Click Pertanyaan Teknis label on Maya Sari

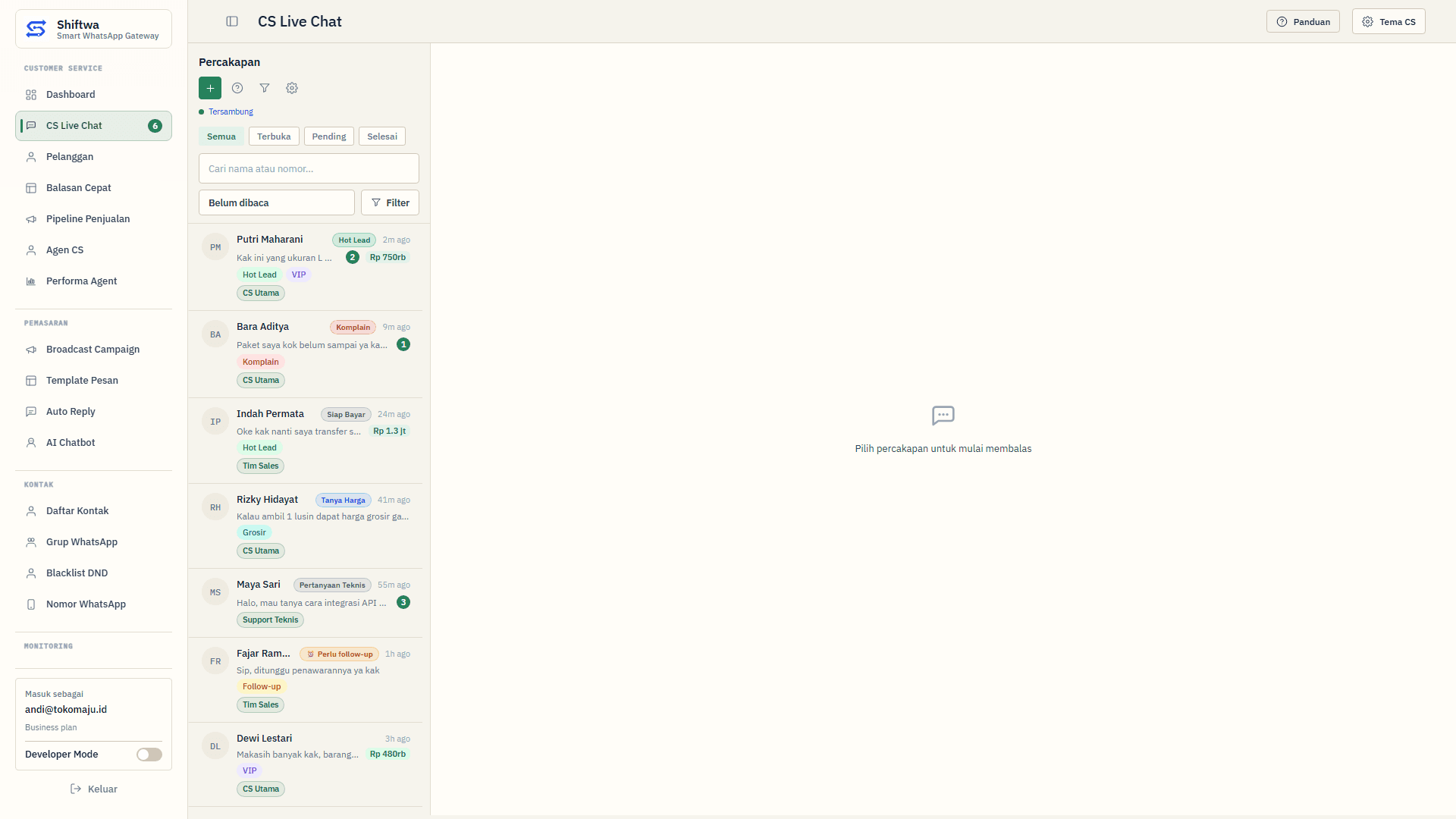click(332, 585)
